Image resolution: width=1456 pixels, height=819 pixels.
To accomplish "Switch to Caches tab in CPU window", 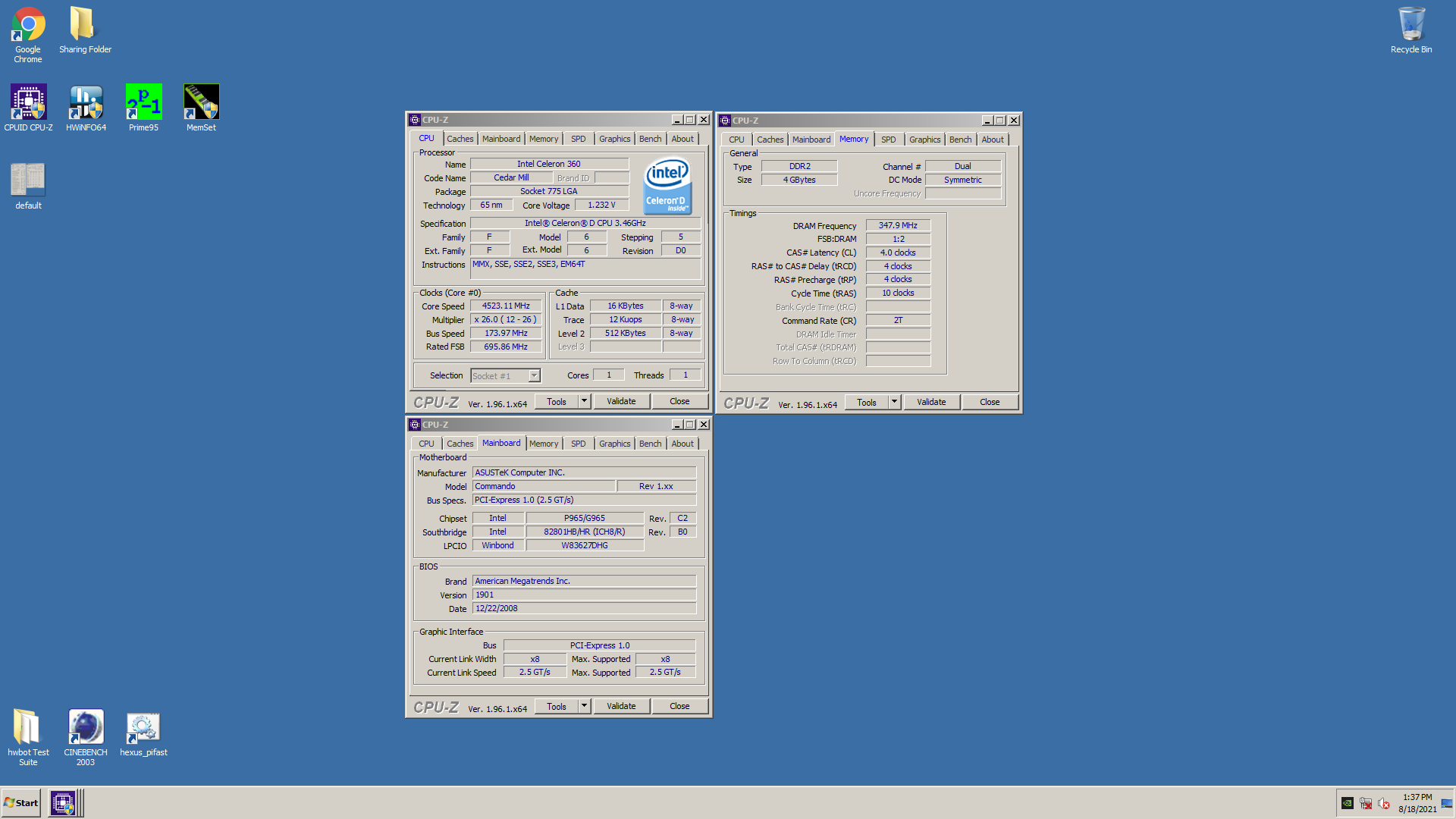I will coord(460,139).
